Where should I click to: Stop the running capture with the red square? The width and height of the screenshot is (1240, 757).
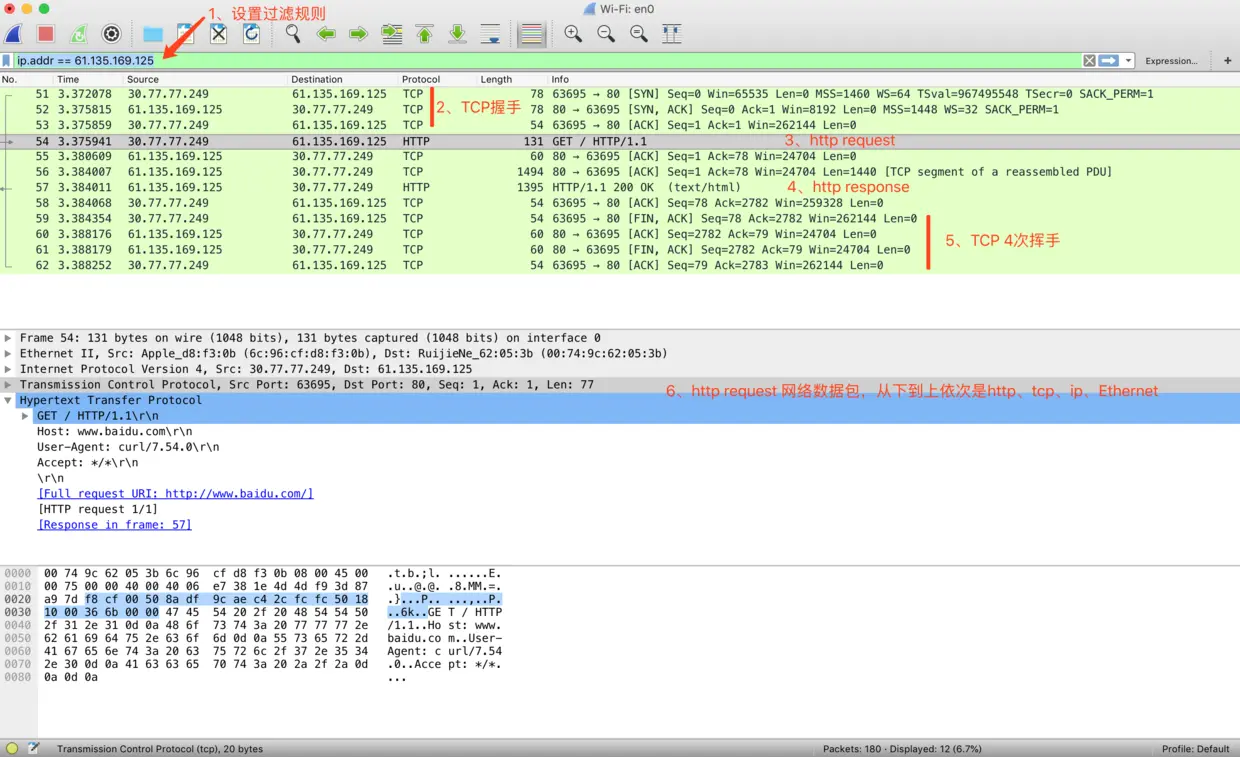[46, 34]
